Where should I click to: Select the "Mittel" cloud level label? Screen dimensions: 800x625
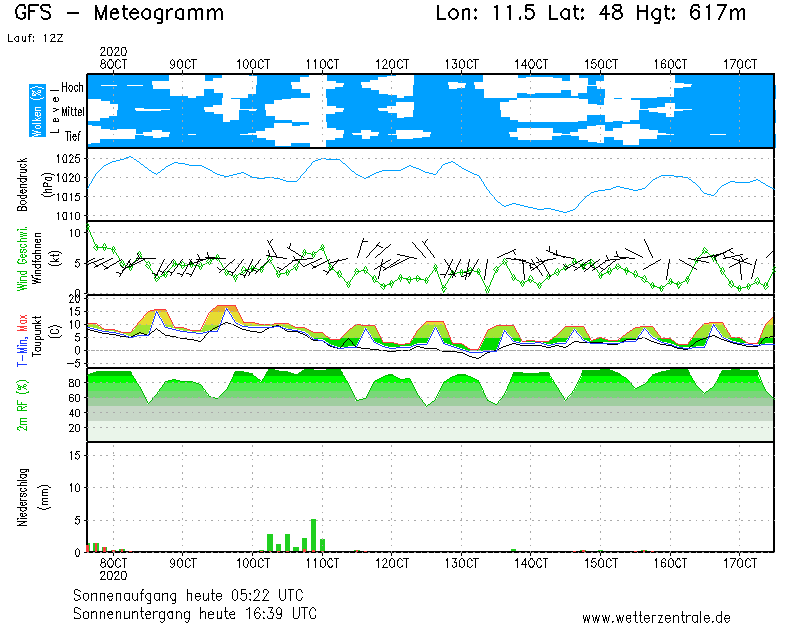[x=72, y=111]
